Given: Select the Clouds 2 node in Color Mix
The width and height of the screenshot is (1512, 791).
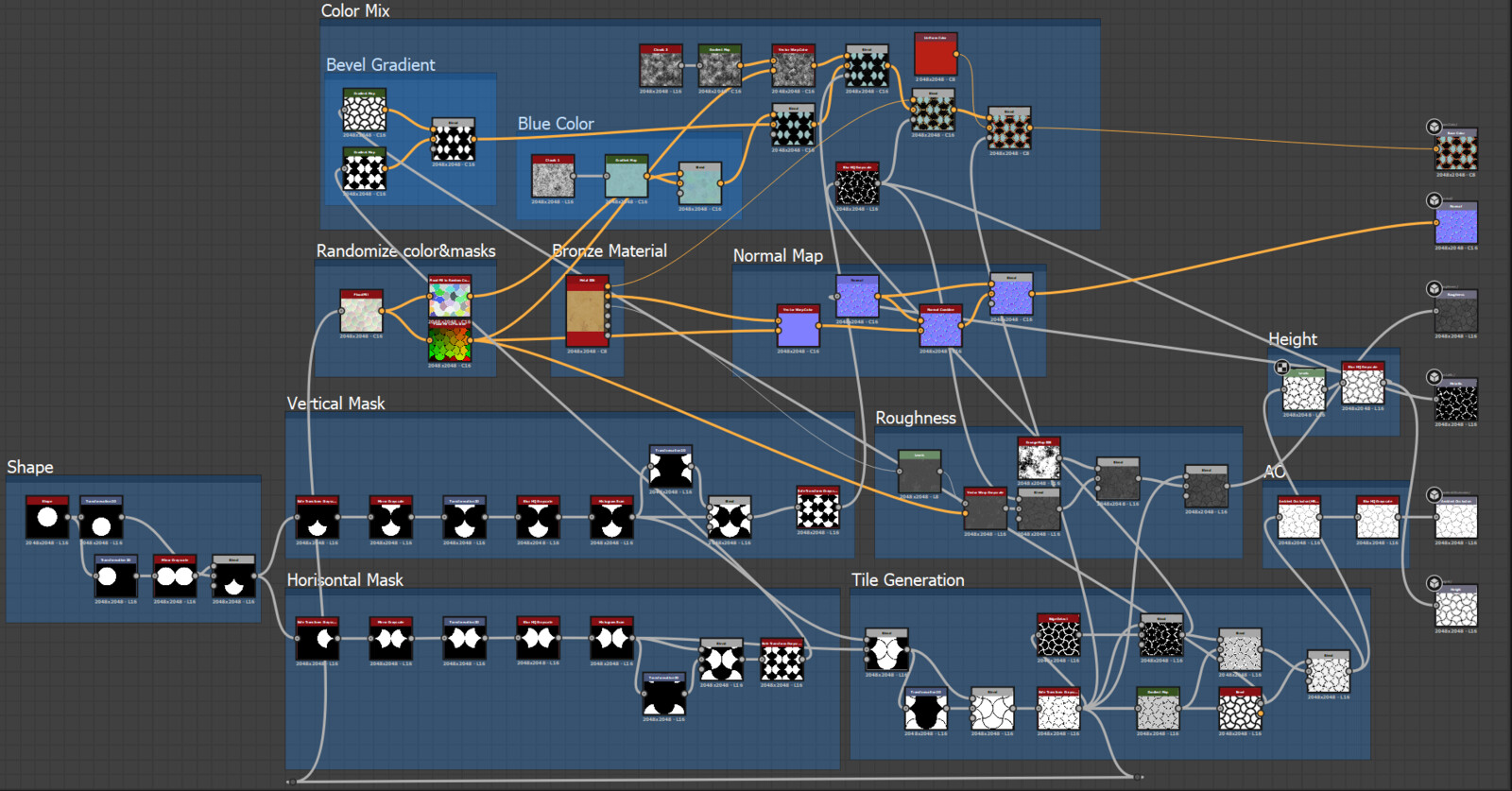Looking at the screenshot, I should pos(661,66).
